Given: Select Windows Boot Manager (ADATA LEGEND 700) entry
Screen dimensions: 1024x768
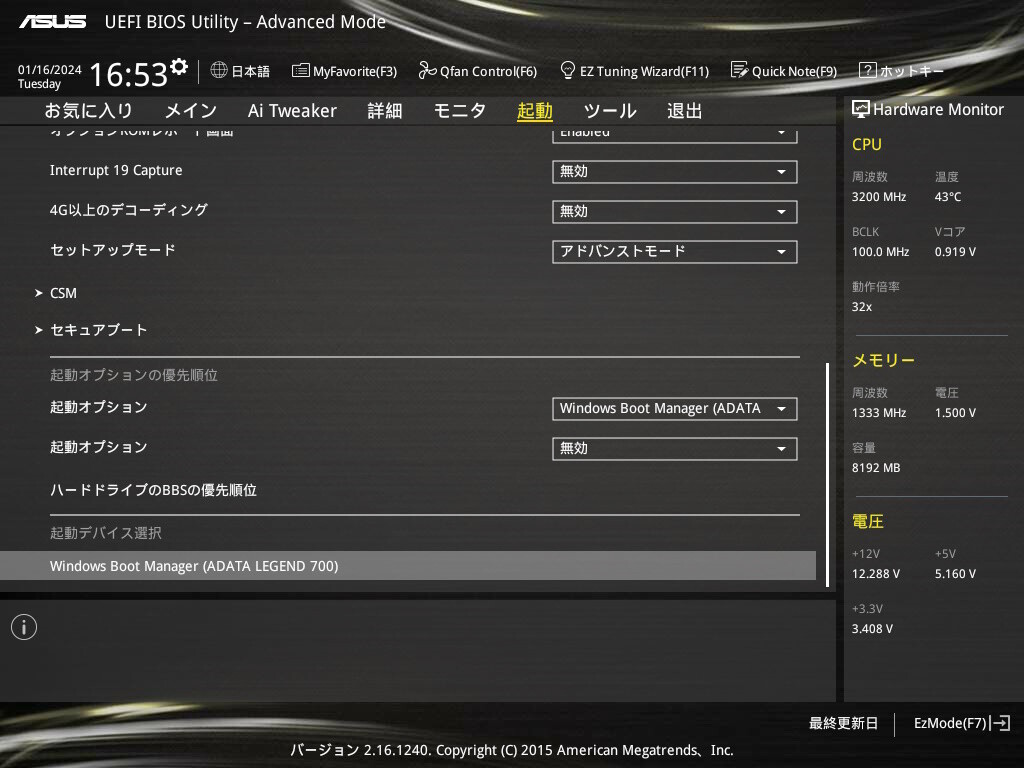Looking at the screenshot, I should click(408, 566).
